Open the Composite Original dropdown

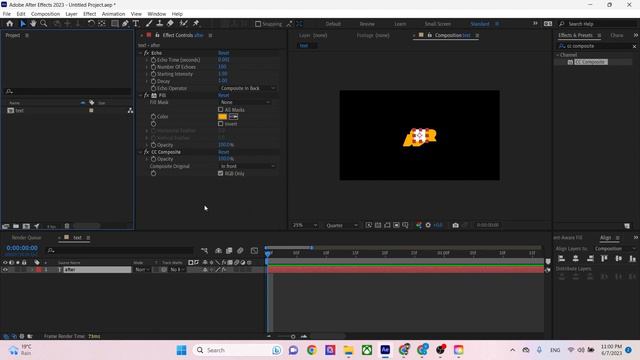tap(248, 167)
